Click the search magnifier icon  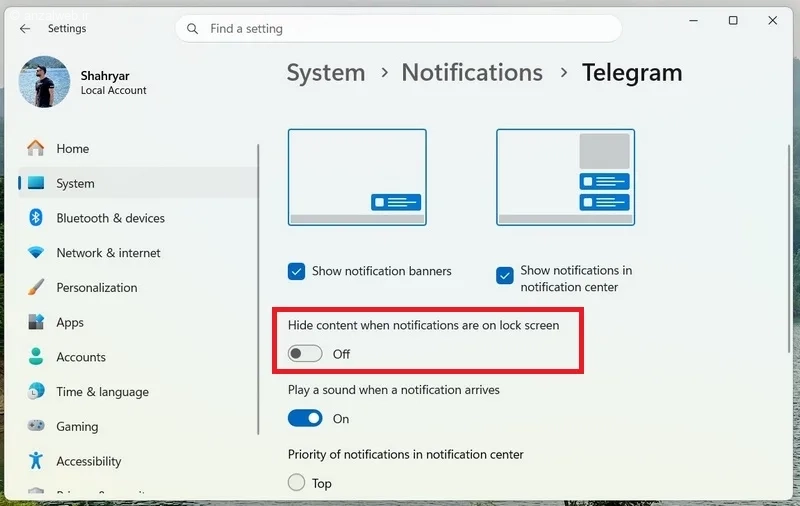click(192, 29)
